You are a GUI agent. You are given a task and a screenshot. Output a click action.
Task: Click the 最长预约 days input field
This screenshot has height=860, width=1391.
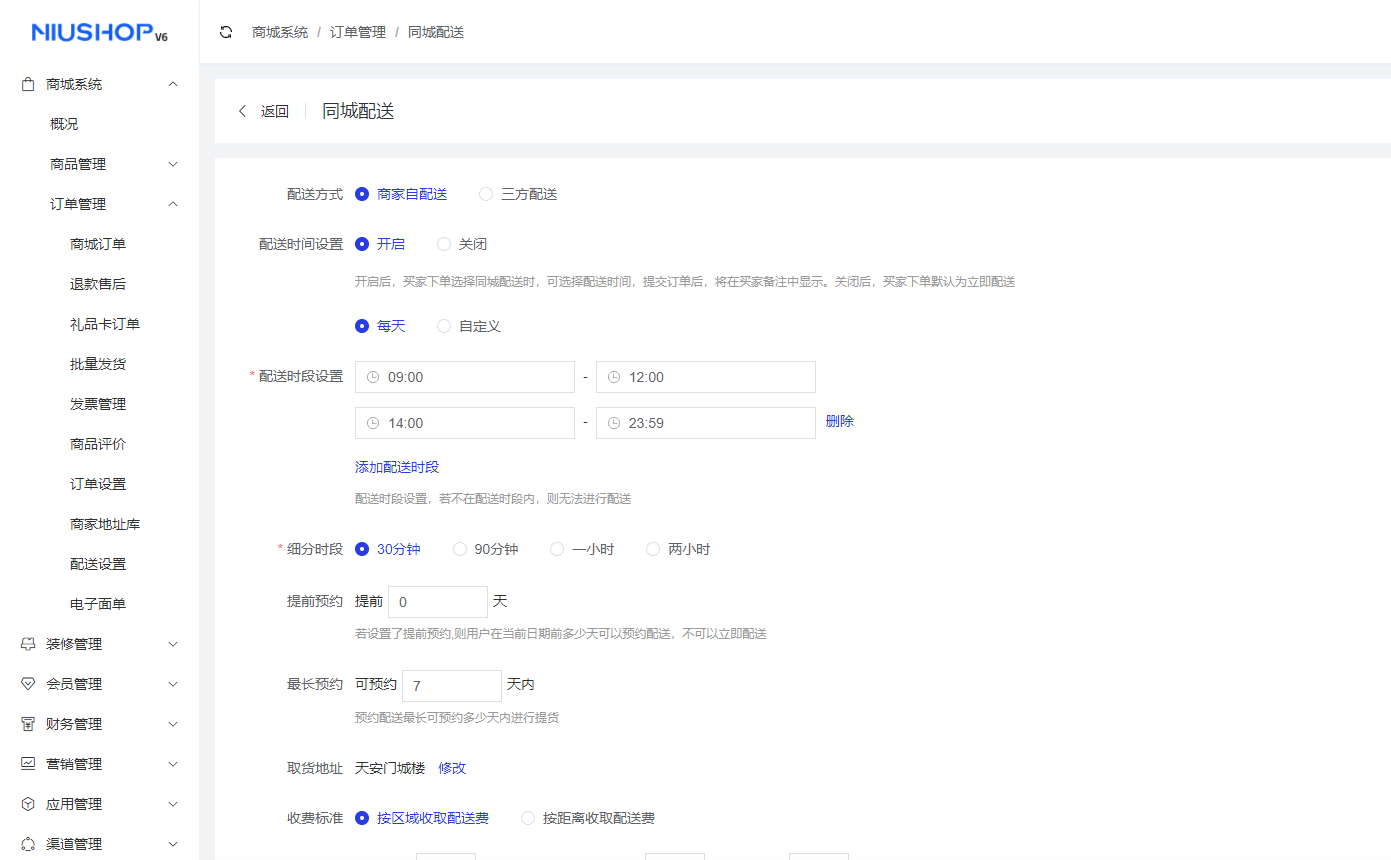tap(450, 685)
